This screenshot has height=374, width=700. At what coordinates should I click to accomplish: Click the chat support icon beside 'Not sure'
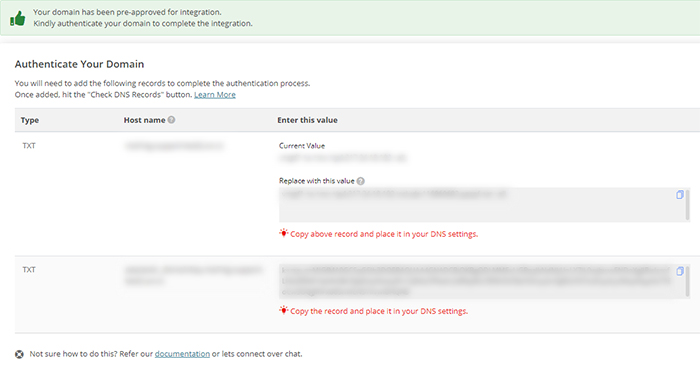coord(19,354)
